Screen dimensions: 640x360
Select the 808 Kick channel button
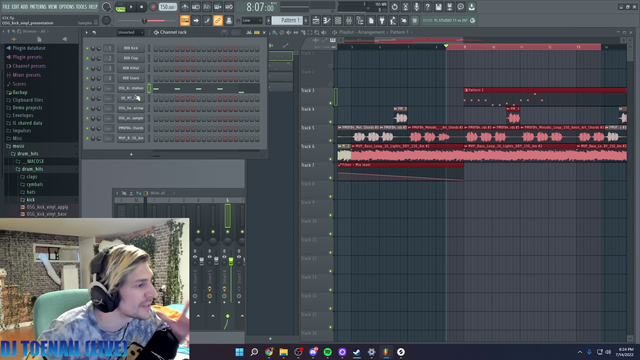tap(131, 48)
